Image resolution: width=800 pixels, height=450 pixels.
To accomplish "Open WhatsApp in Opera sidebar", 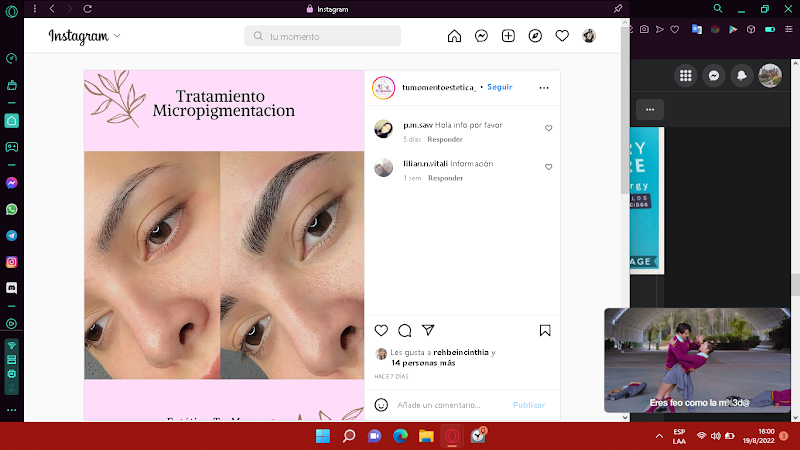I will click(x=12, y=210).
